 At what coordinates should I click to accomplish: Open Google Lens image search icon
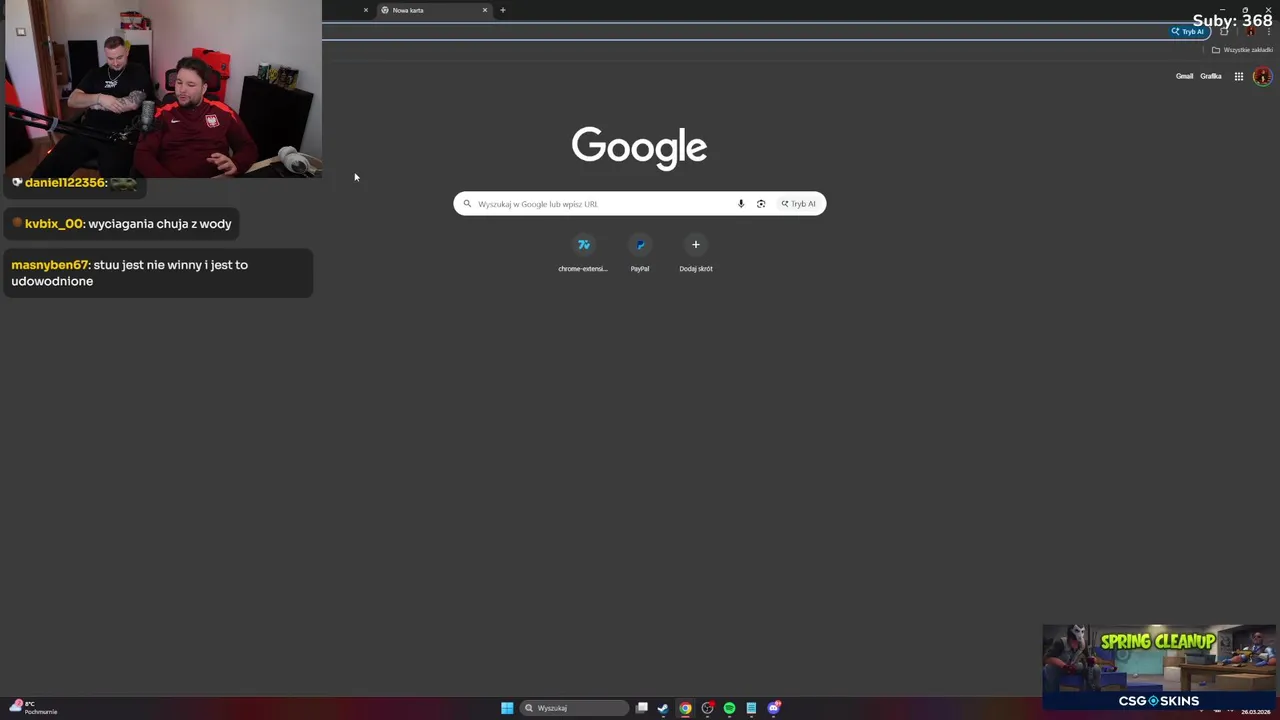click(x=761, y=204)
